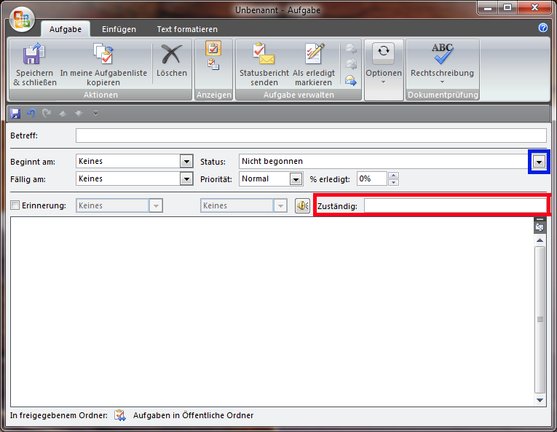The width and height of the screenshot is (557, 432).
Task: Open the Beginnt am date dropdown
Action: click(x=186, y=161)
